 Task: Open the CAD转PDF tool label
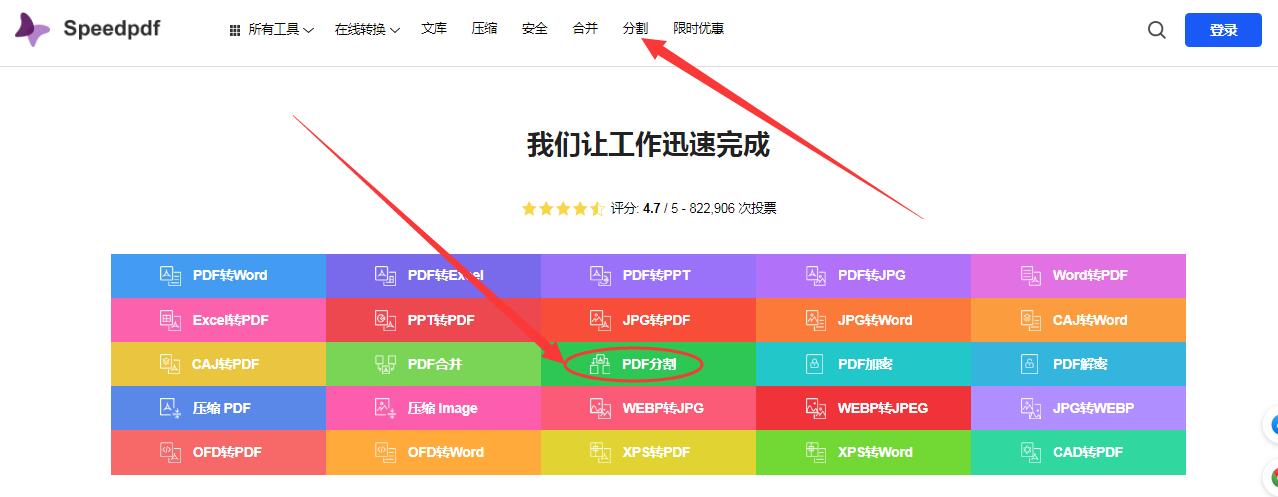(1088, 452)
